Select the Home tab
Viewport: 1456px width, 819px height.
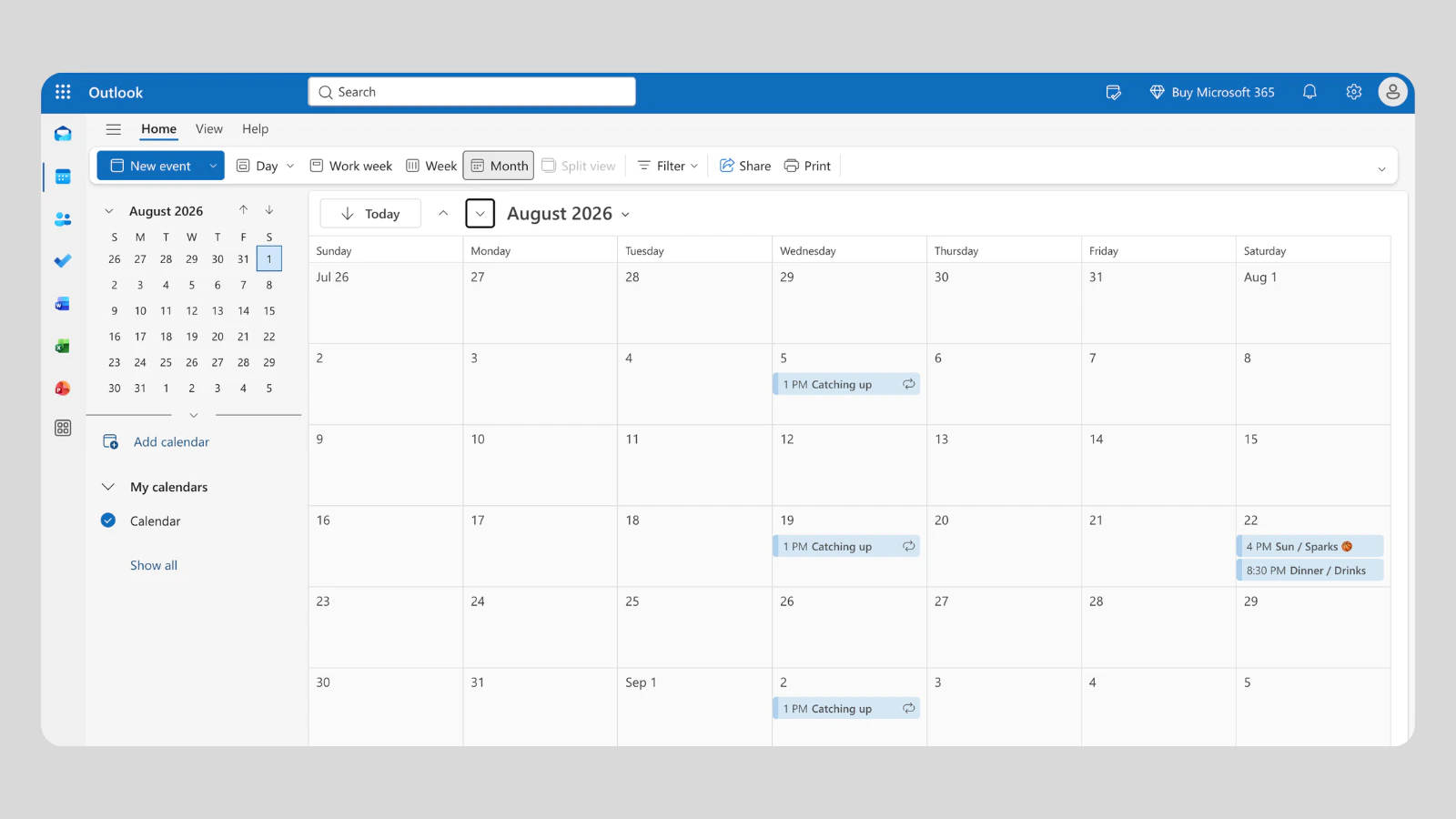coord(158,129)
